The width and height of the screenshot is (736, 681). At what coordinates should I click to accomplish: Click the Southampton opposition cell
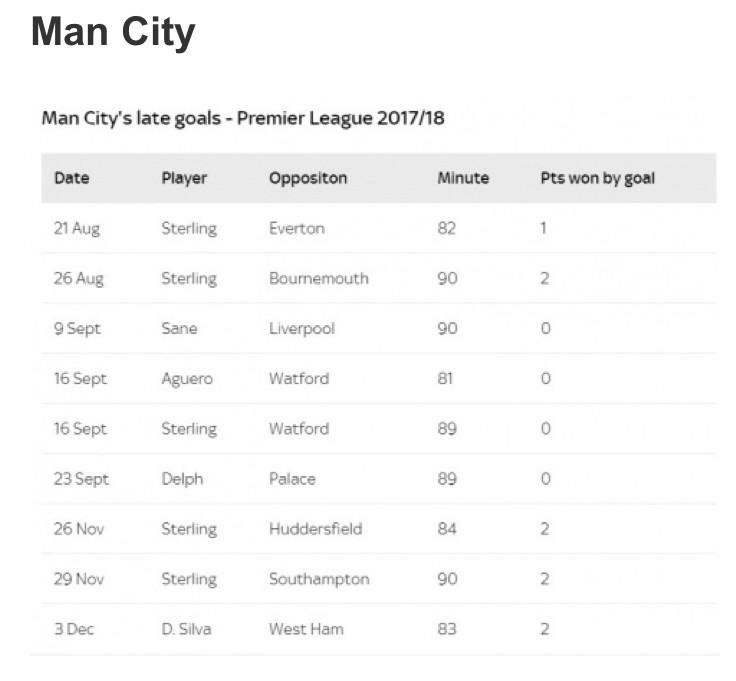pos(319,580)
